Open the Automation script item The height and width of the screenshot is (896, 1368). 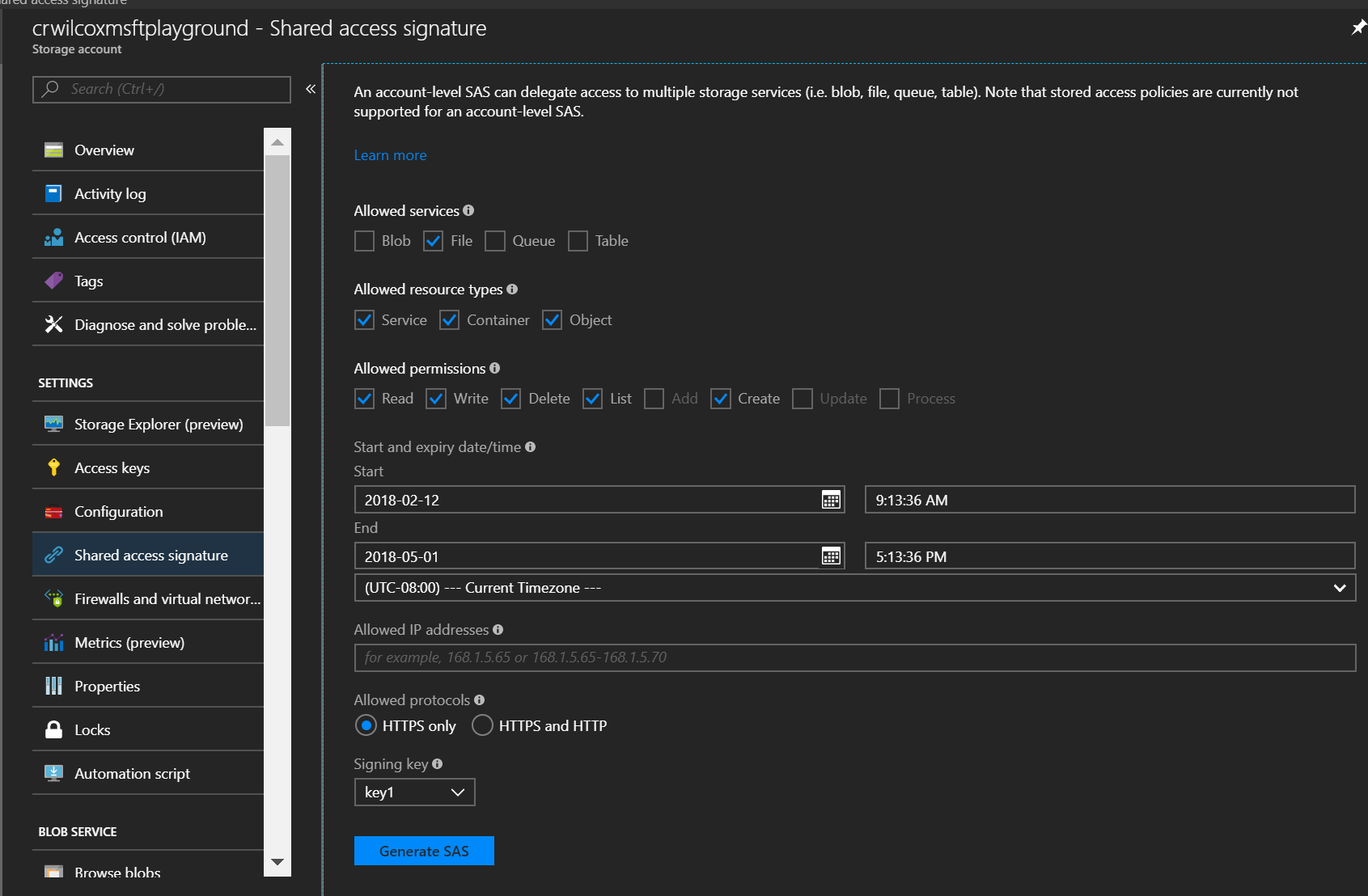click(x=148, y=773)
